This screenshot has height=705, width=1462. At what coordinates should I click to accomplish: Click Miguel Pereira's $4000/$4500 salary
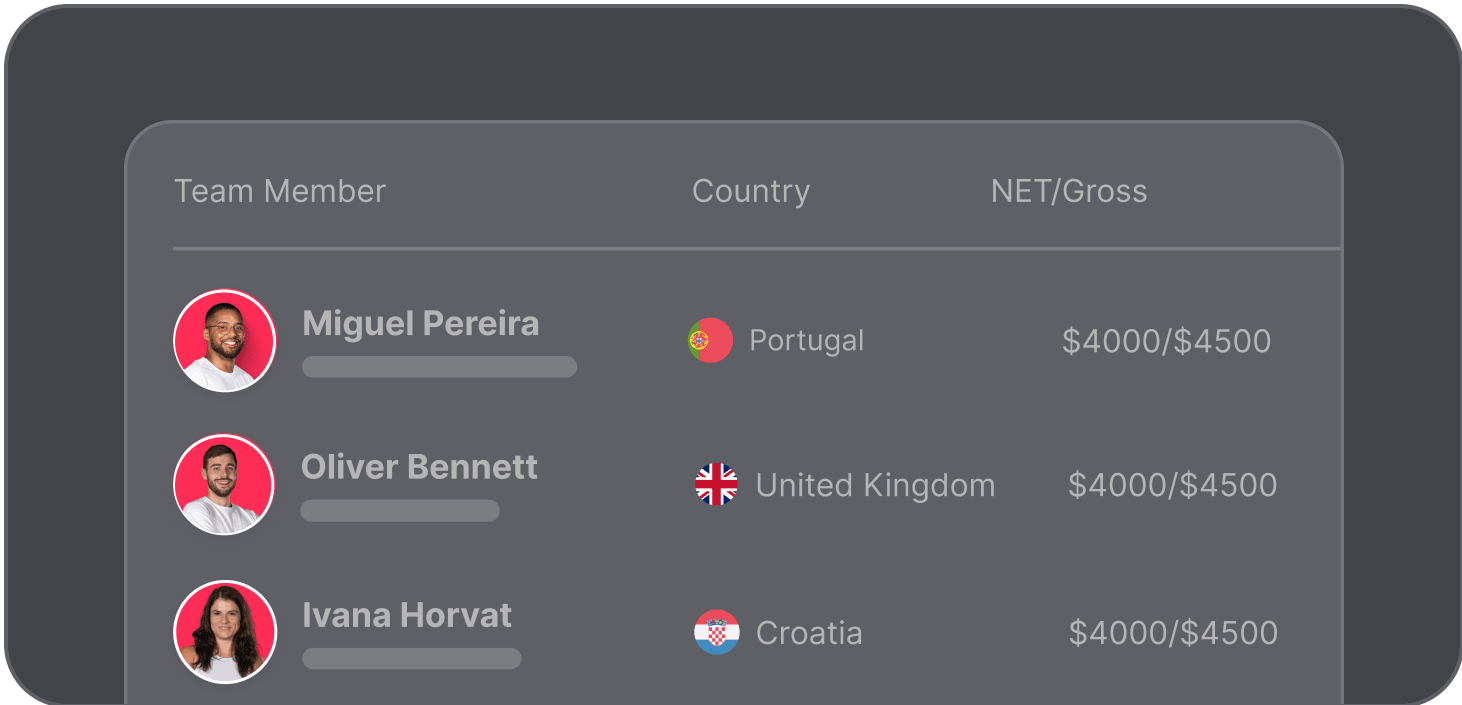click(x=1166, y=341)
